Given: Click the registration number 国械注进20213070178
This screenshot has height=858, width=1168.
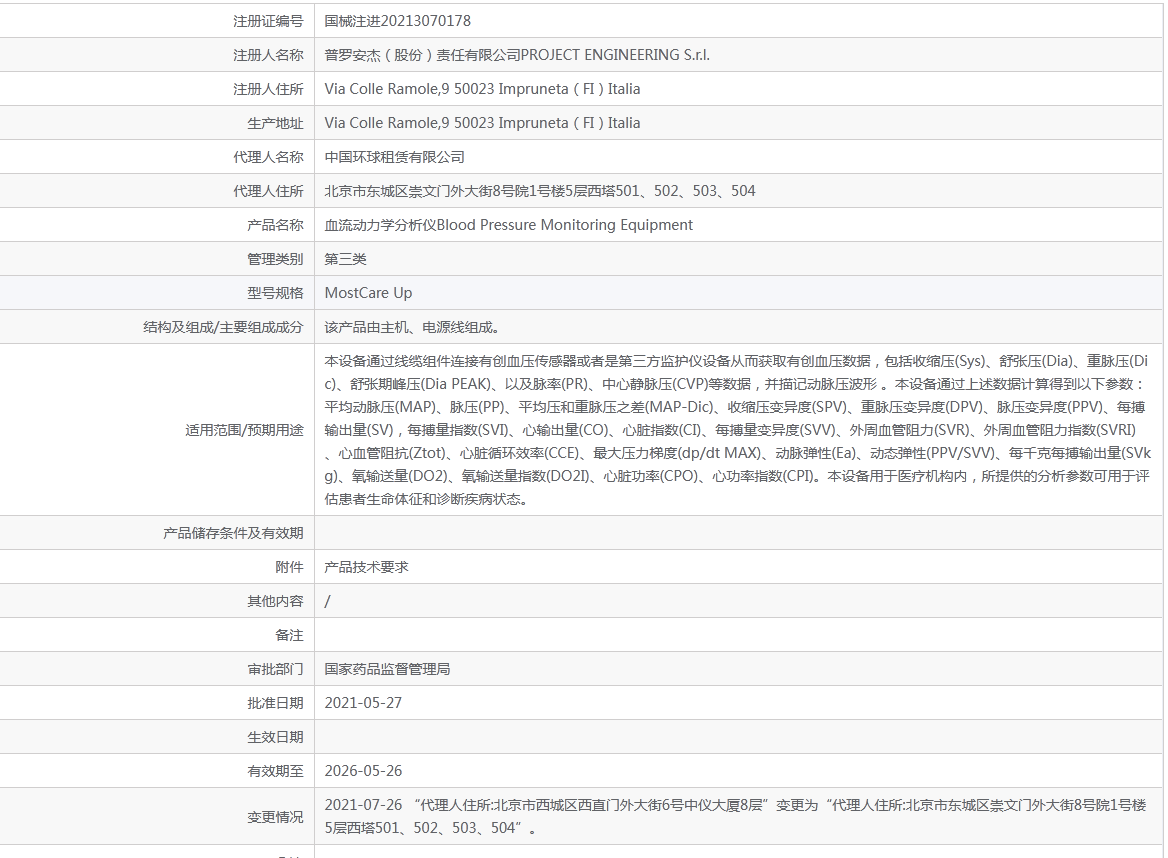Looking at the screenshot, I should [397, 21].
